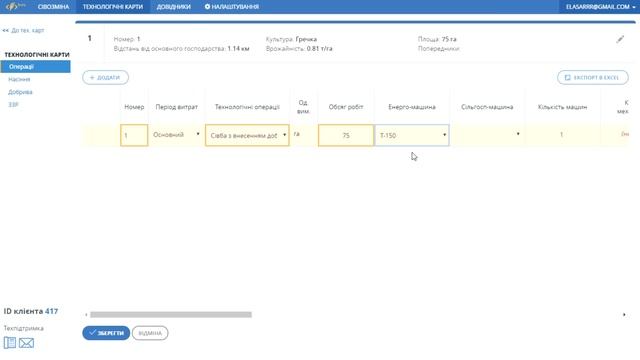Select the ЗЗР sidebar item
Screen dimensions: 640x360
point(13,104)
